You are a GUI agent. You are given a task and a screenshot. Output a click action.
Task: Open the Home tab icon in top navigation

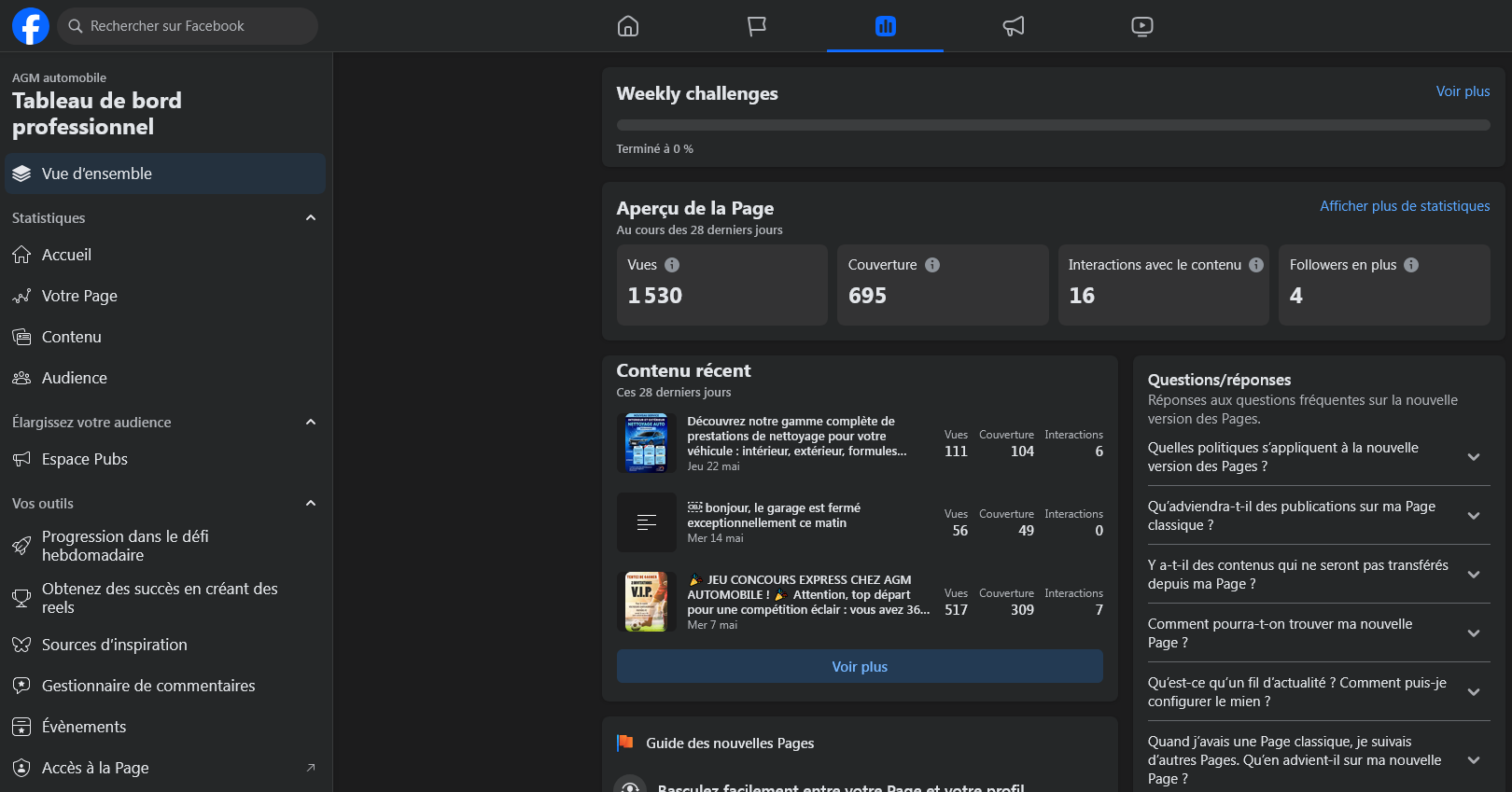coord(628,26)
